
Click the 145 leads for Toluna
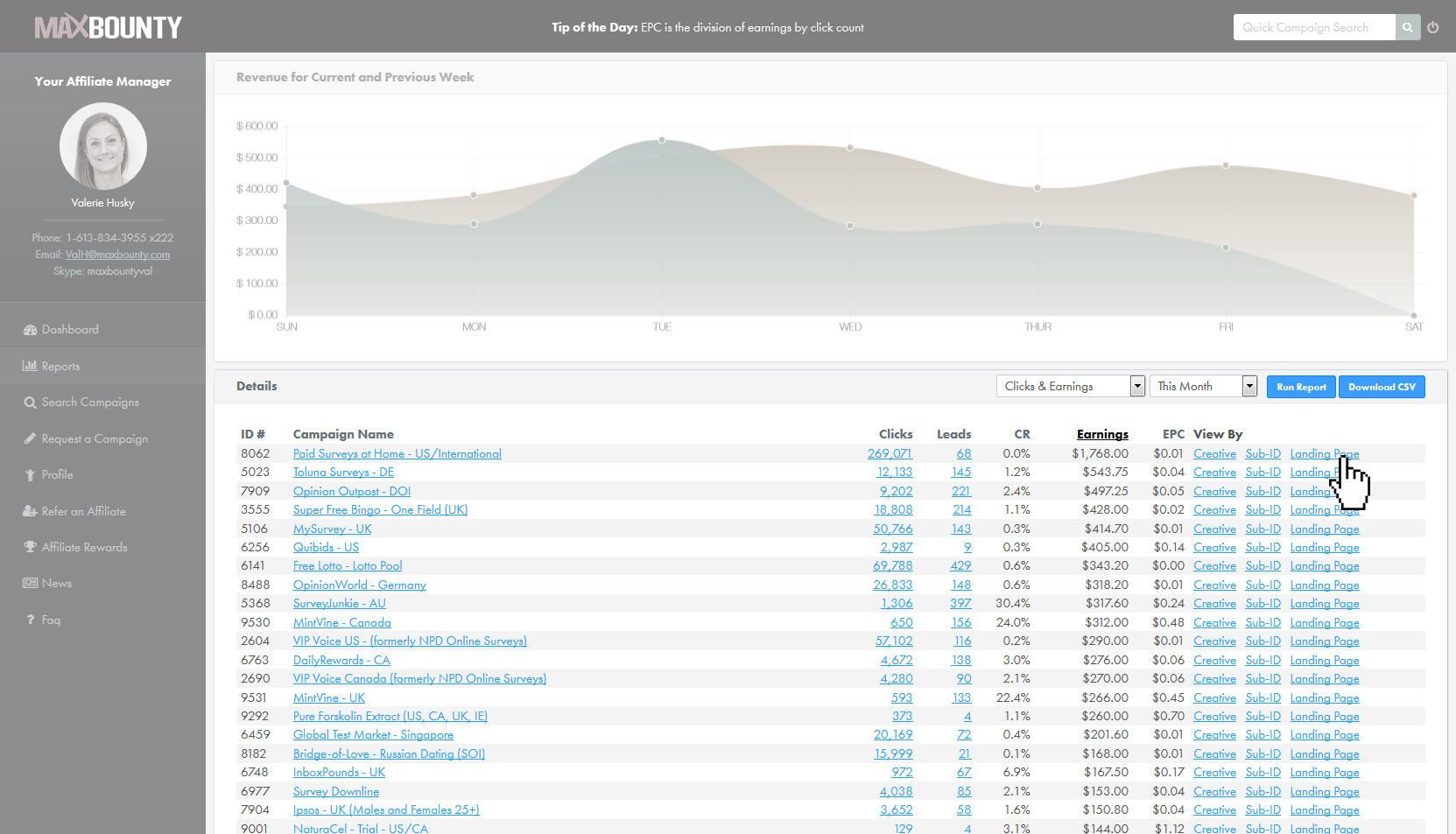pos(961,473)
